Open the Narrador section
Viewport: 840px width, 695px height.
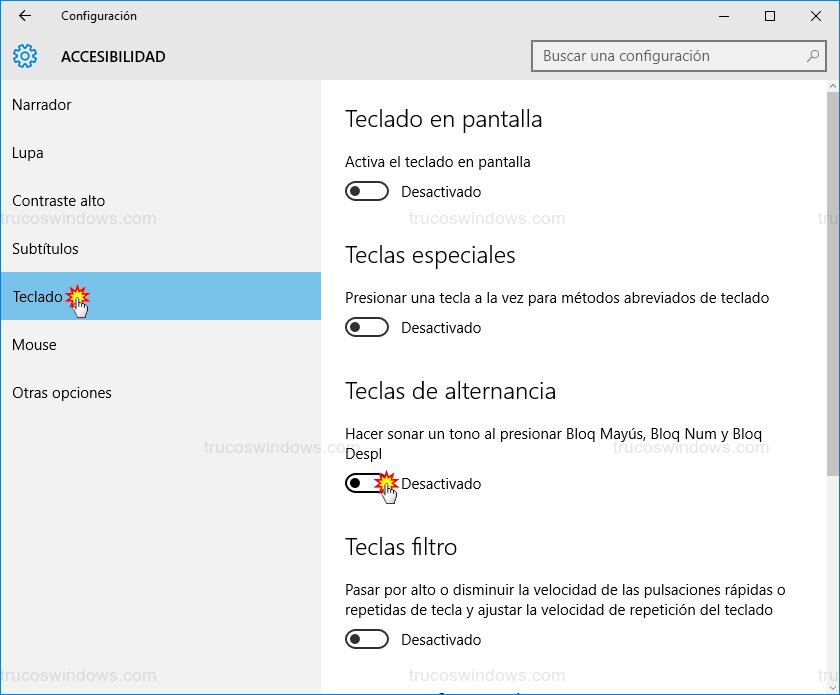tap(42, 105)
